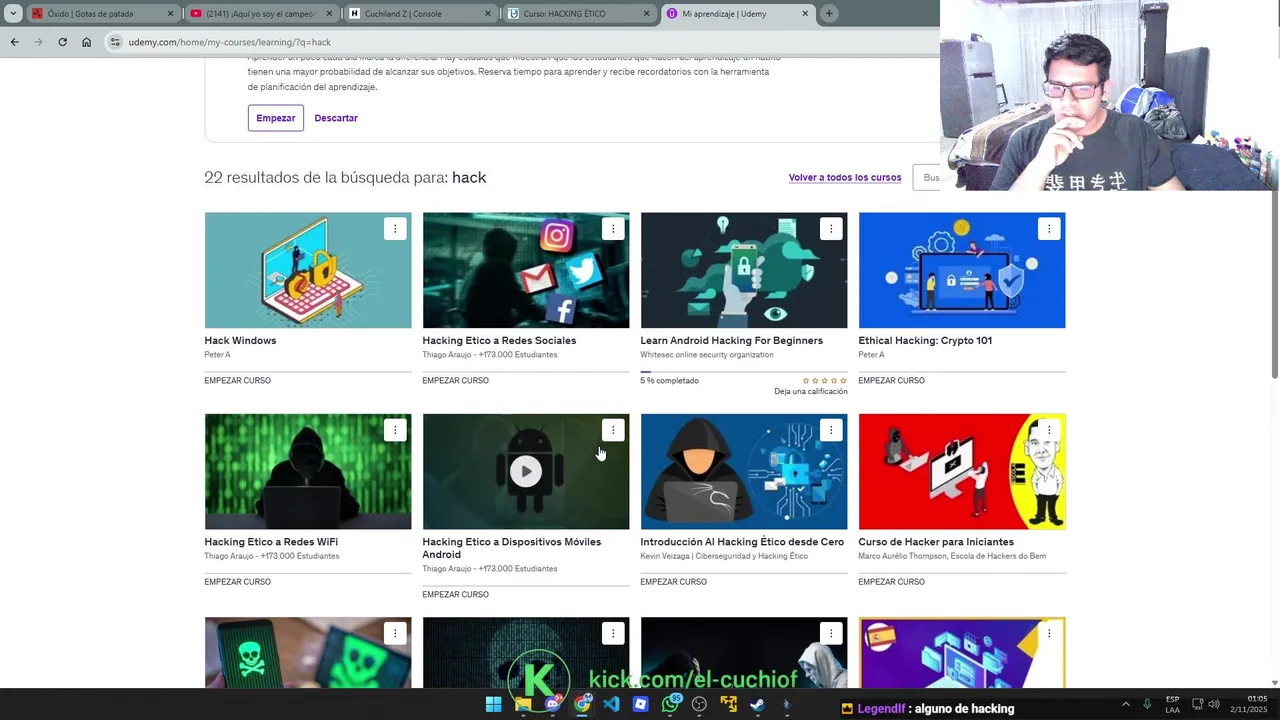Click Hacking Etico a Redes WiFi title
Viewport: 1280px width, 720px height.
[x=271, y=542]
